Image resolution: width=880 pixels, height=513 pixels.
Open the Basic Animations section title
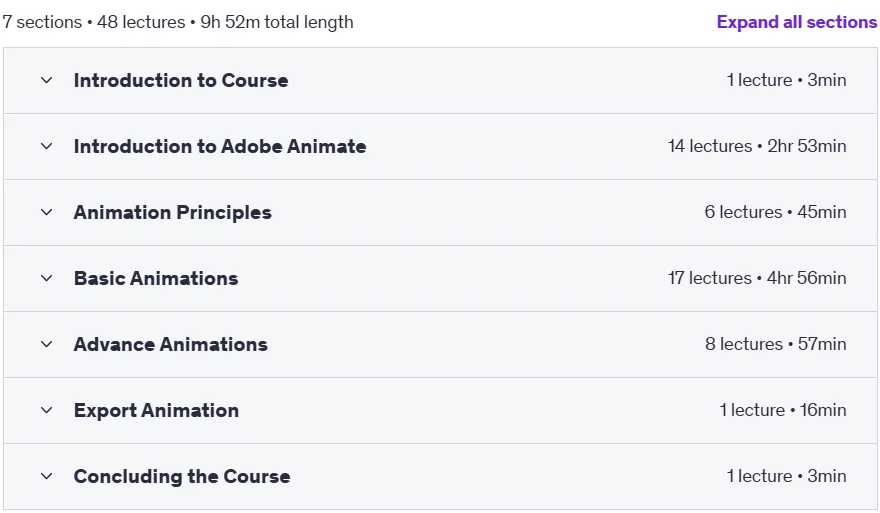pos(156,278)
